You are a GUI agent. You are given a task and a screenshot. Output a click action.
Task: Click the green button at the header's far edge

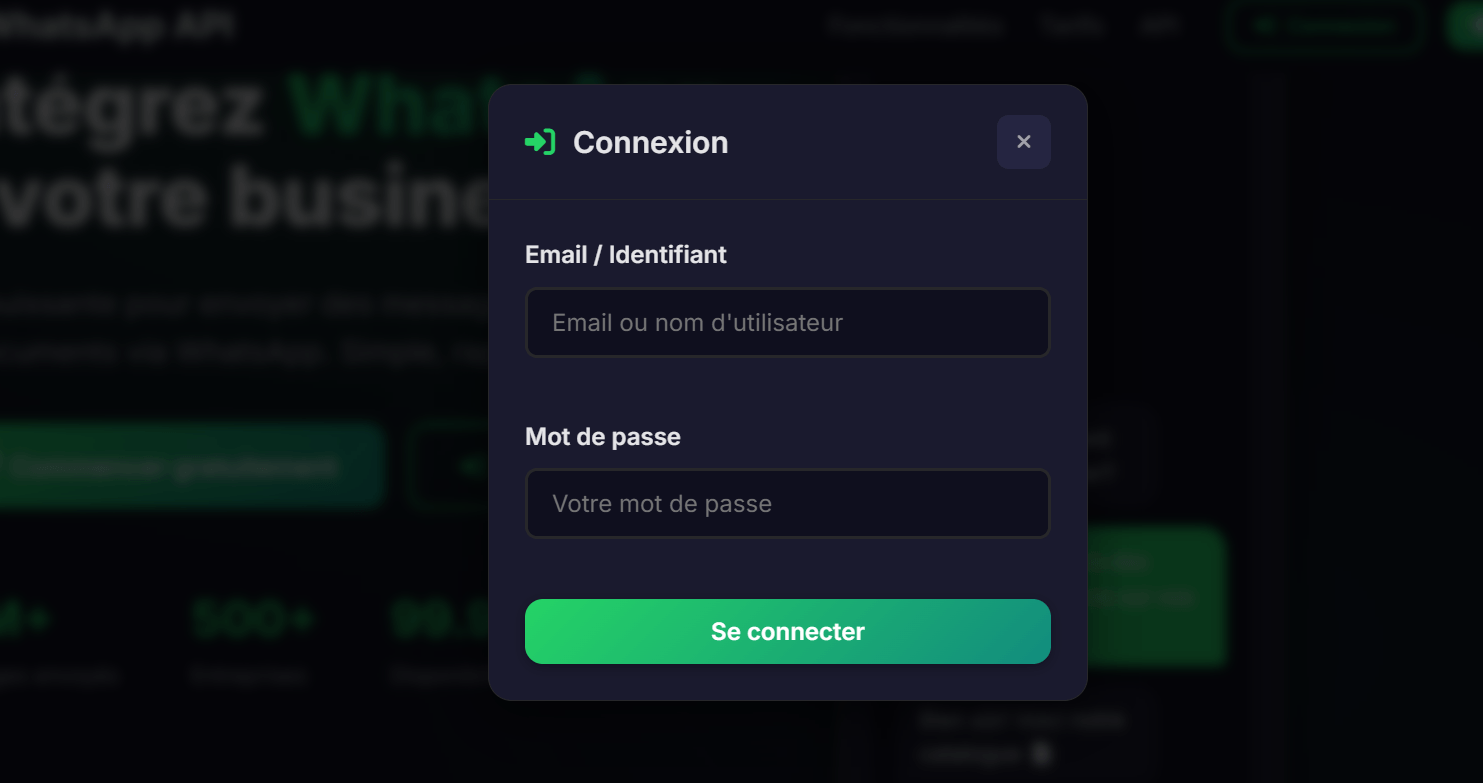[x=1465, y=26]
